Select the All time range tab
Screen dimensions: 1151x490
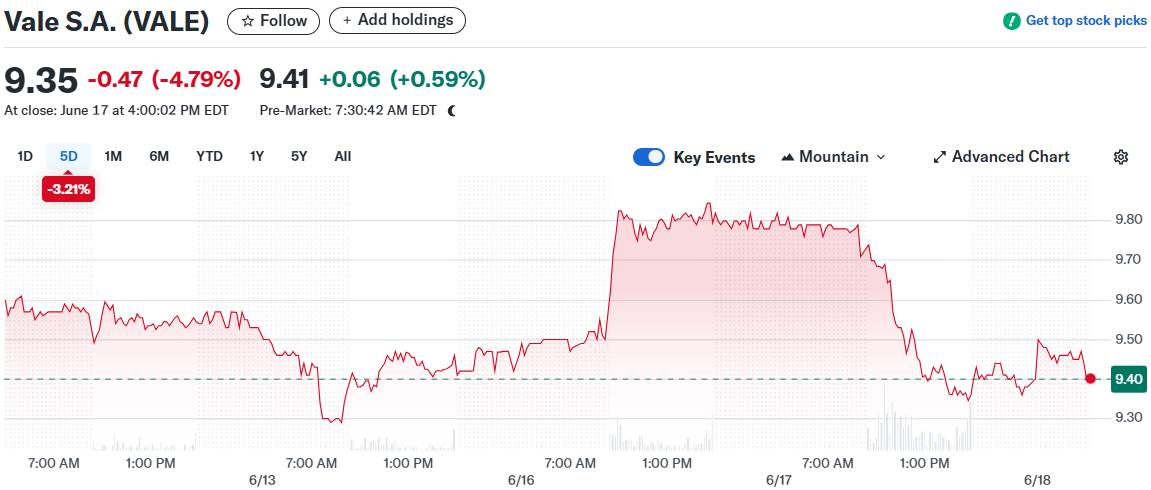[x=343, y=156]
